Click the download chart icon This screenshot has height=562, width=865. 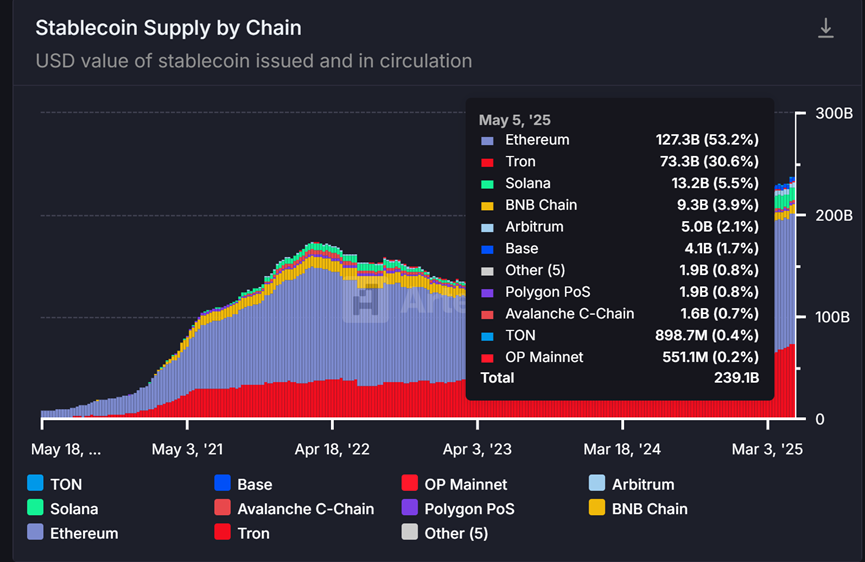pyautogui.click(x=826, y=29)
